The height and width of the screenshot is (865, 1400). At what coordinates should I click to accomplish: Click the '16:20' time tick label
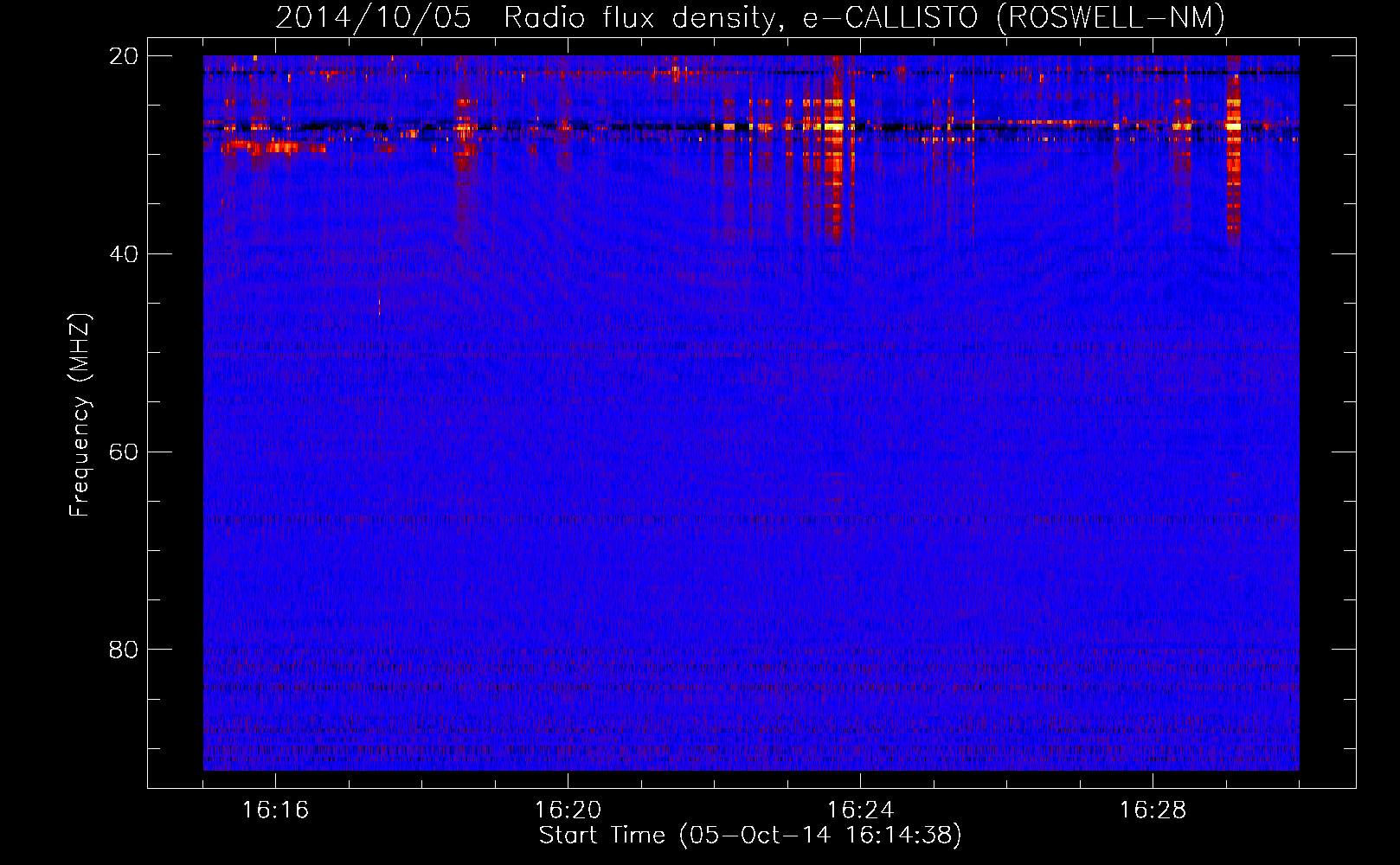tap(568, 810)
